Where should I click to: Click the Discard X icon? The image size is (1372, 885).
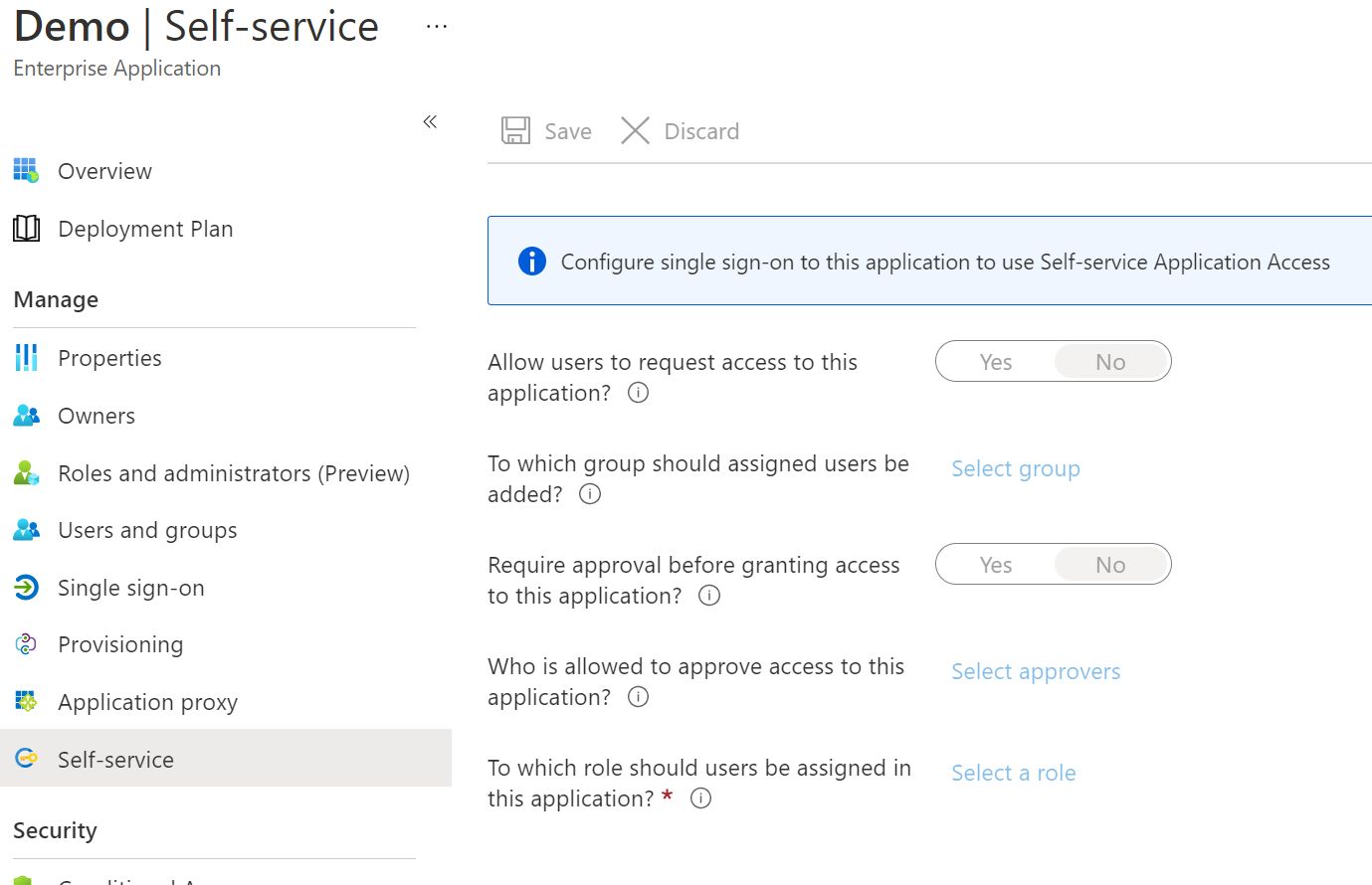635,131
